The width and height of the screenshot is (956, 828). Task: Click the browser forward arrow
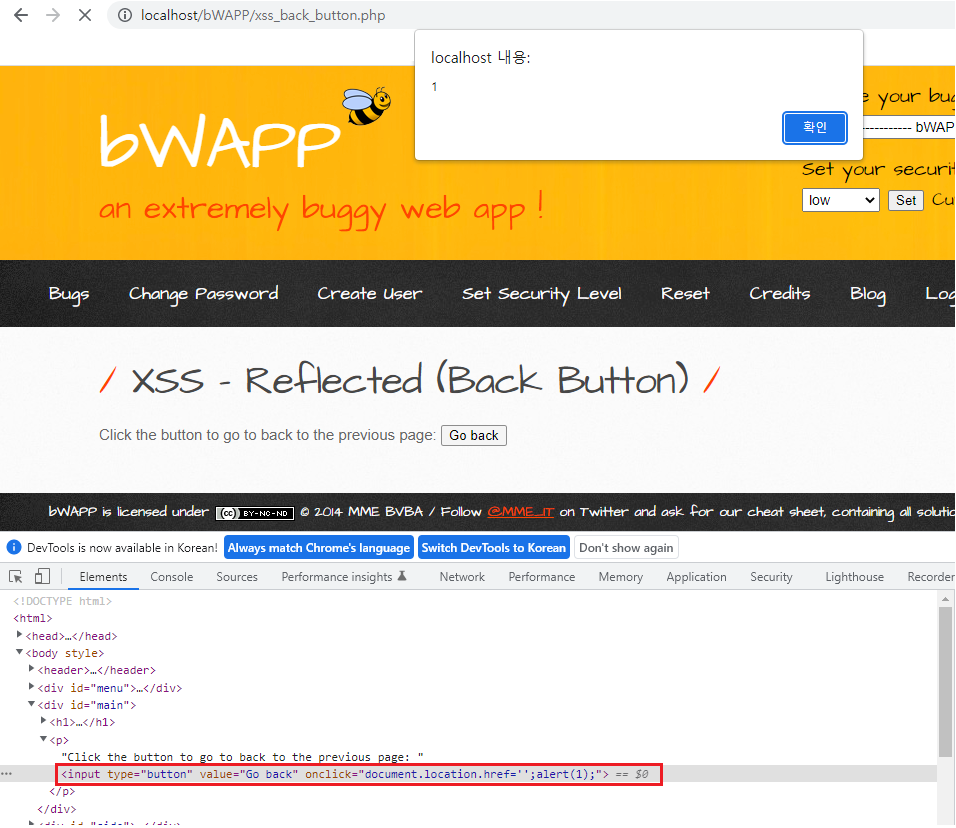click(x=53, y=15)
